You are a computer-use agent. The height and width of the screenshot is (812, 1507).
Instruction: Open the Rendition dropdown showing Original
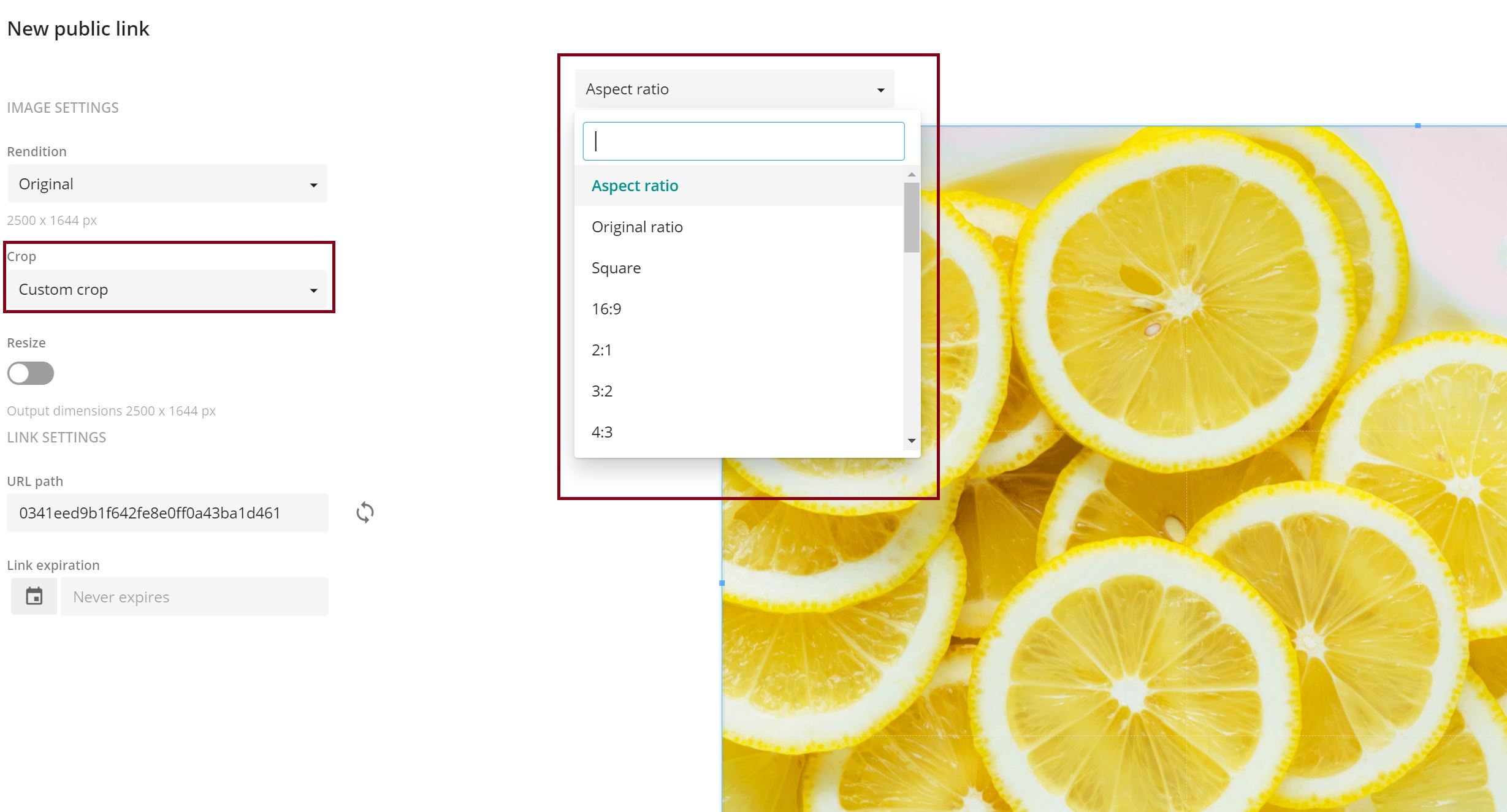tap(167, 184)
